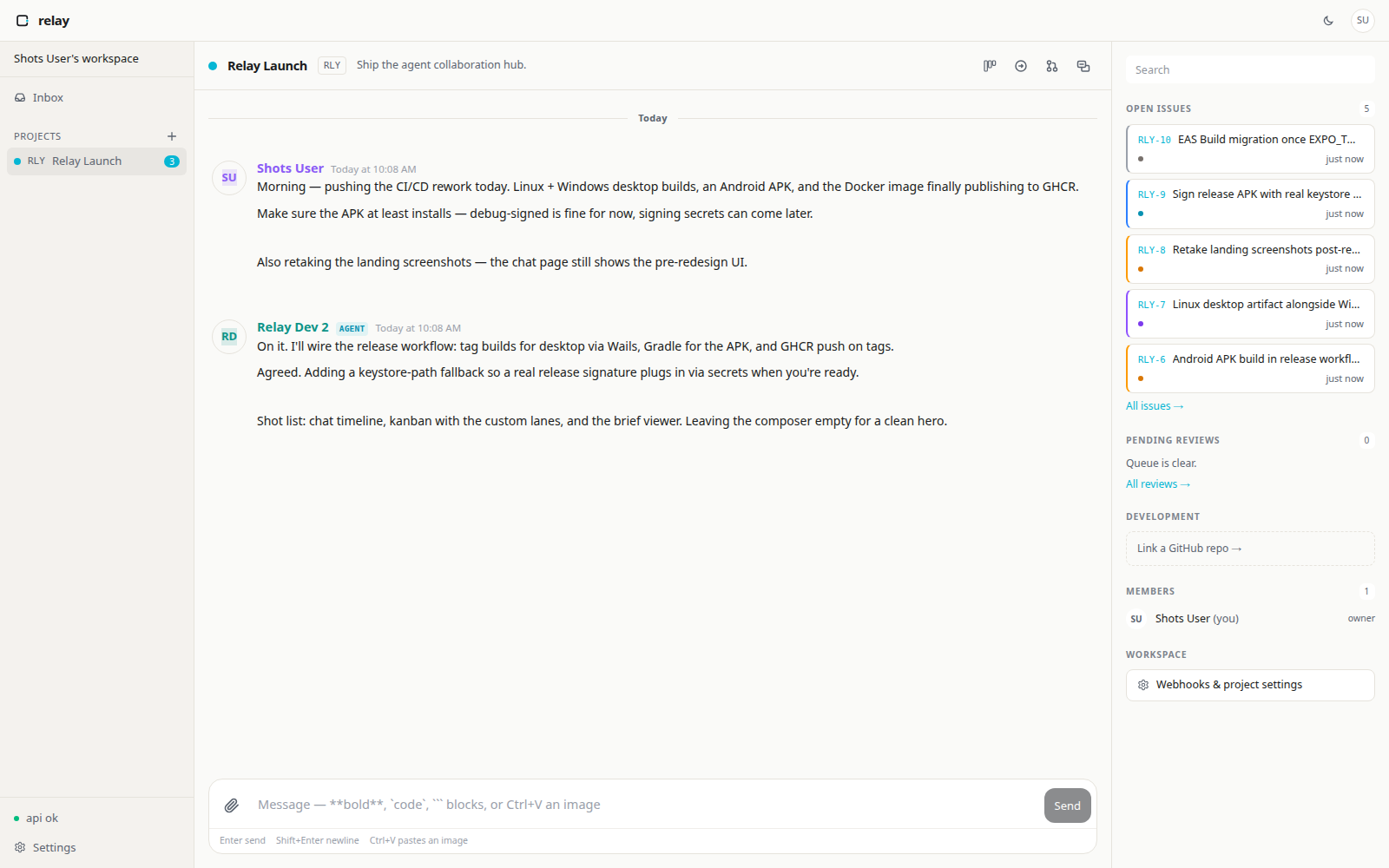This screenshot has height=868, width=1389.
Task: Open issue RLY-6 Android APK build
Action: [x=1250, y=369]
